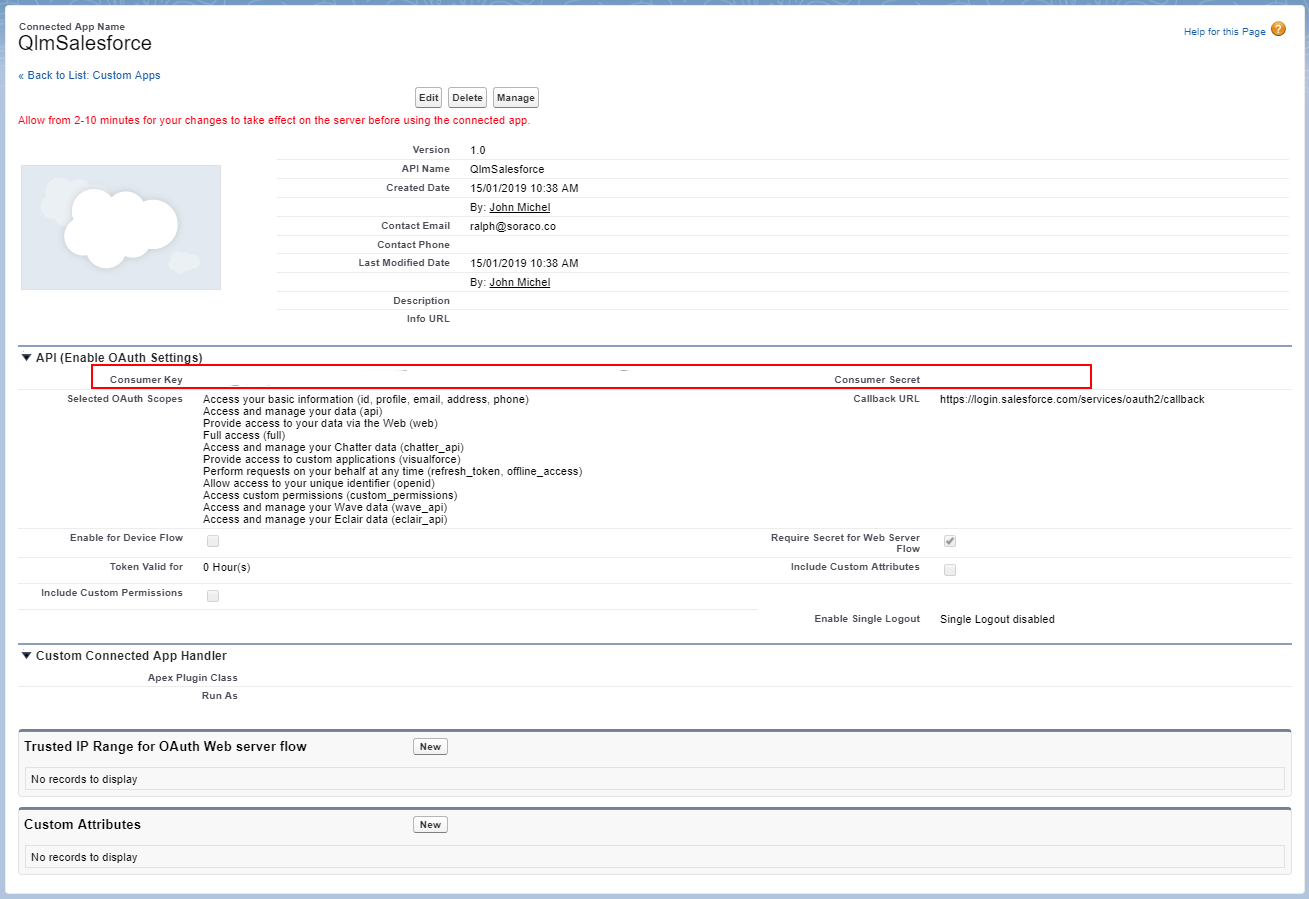Click the wave_api scope line

pos(325,507)
